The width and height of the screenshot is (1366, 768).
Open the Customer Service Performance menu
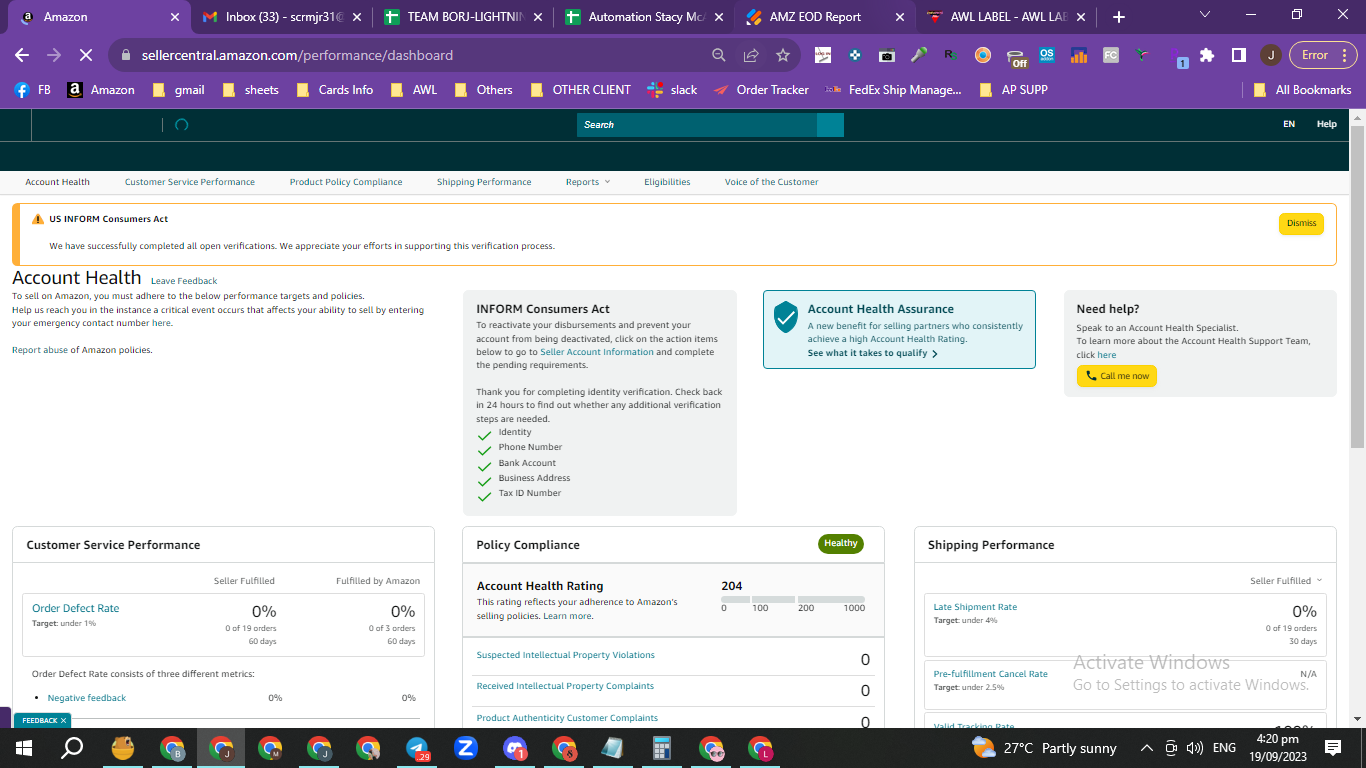pyautogui.click(x=190, y=182)
